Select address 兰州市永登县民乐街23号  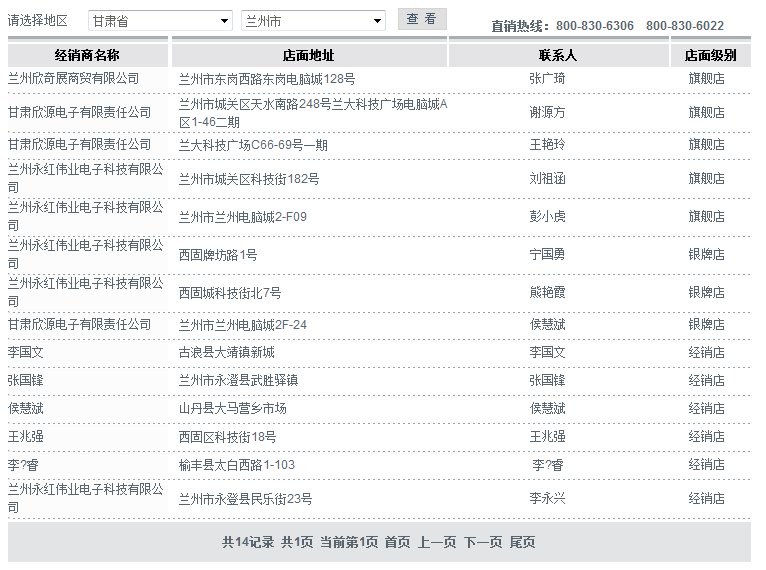point(245,499)
